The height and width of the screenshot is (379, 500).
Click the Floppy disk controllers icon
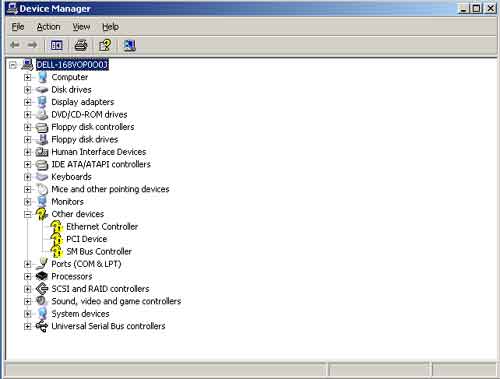(42, 127)
